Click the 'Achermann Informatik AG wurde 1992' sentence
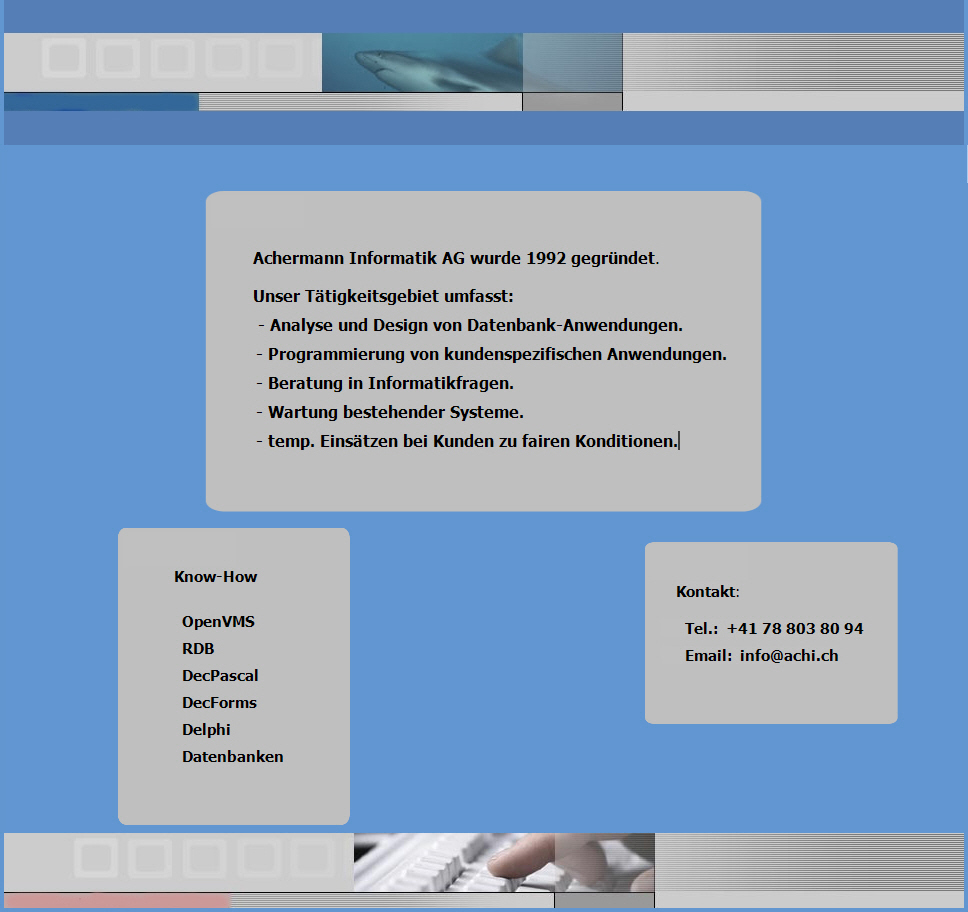Screen dimensions: 968x912 coord(455,259)
